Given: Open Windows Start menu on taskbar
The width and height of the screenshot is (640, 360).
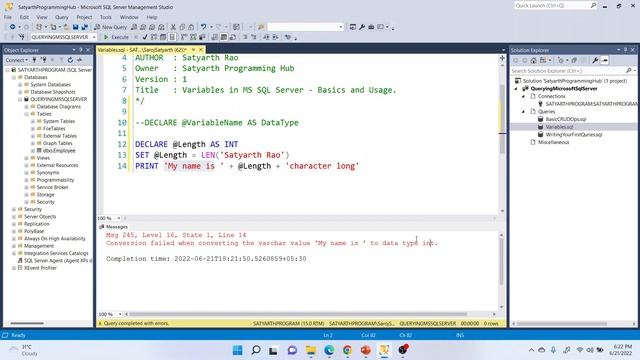Looking at the screenshot, I should pos(237,350).
